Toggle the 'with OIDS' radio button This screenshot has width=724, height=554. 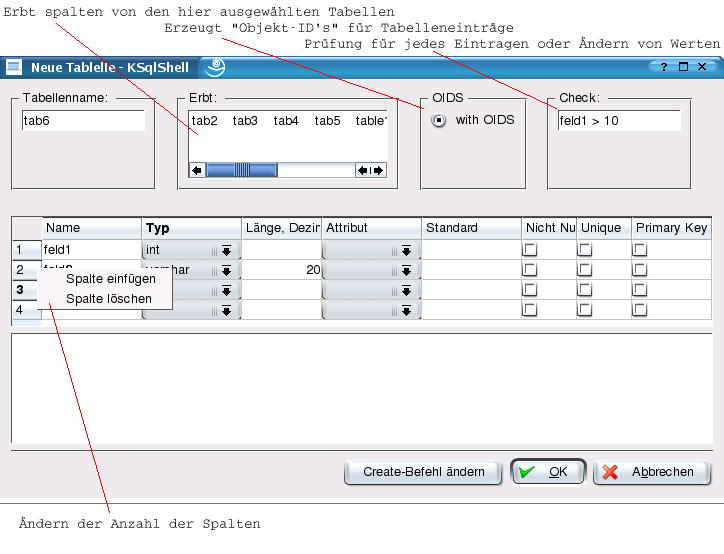[438, 120]
